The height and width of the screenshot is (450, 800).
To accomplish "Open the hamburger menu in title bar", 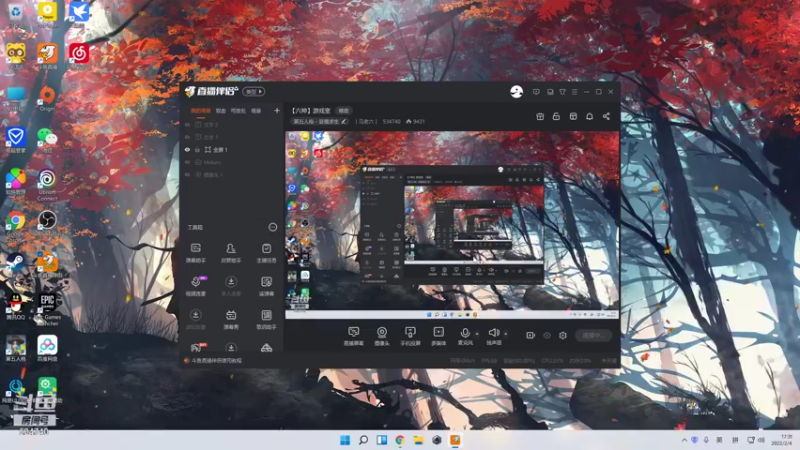I will pyautogui.click(x=574, y=92).
